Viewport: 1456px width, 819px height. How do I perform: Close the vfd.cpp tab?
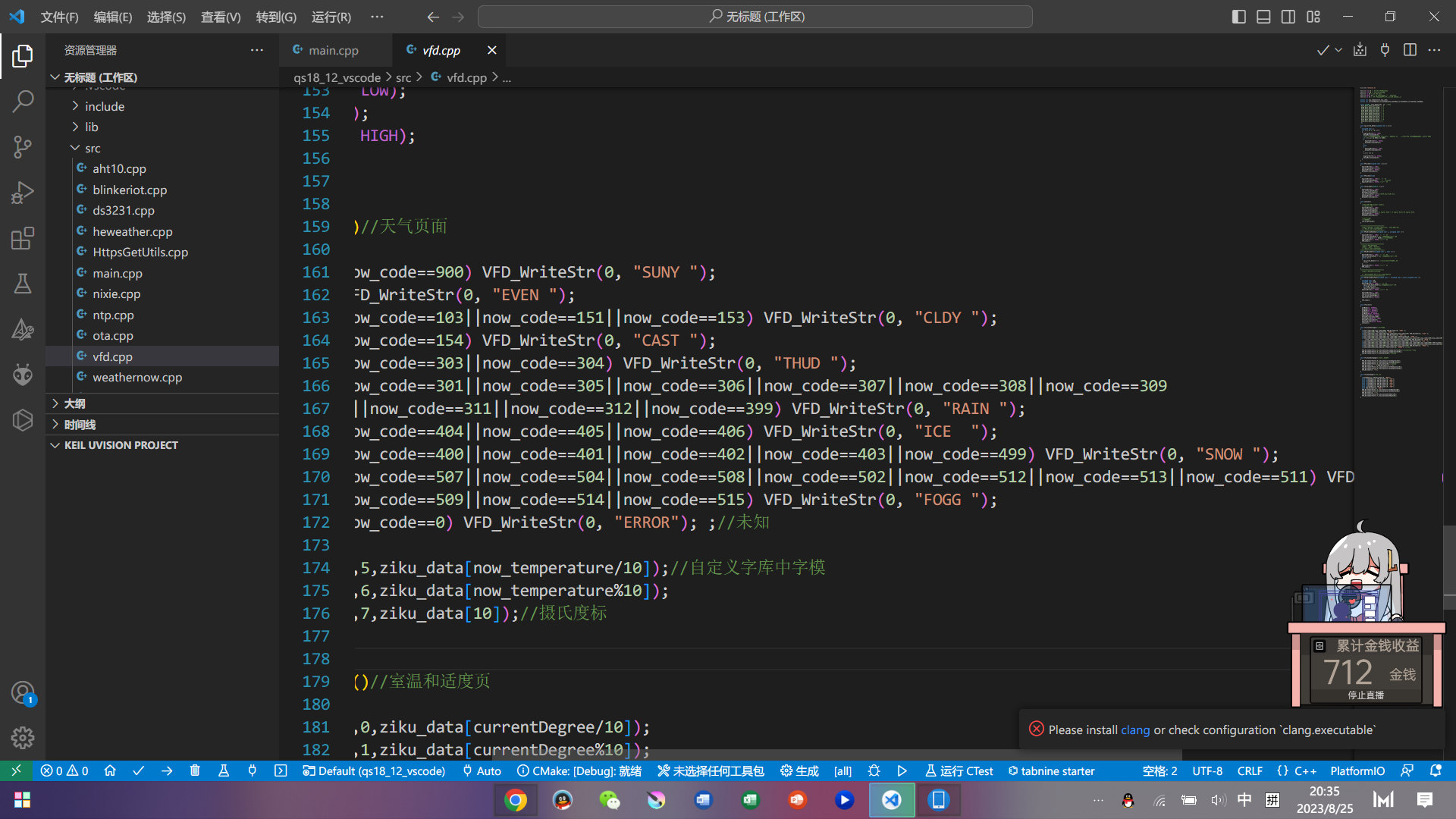[491, 50]
